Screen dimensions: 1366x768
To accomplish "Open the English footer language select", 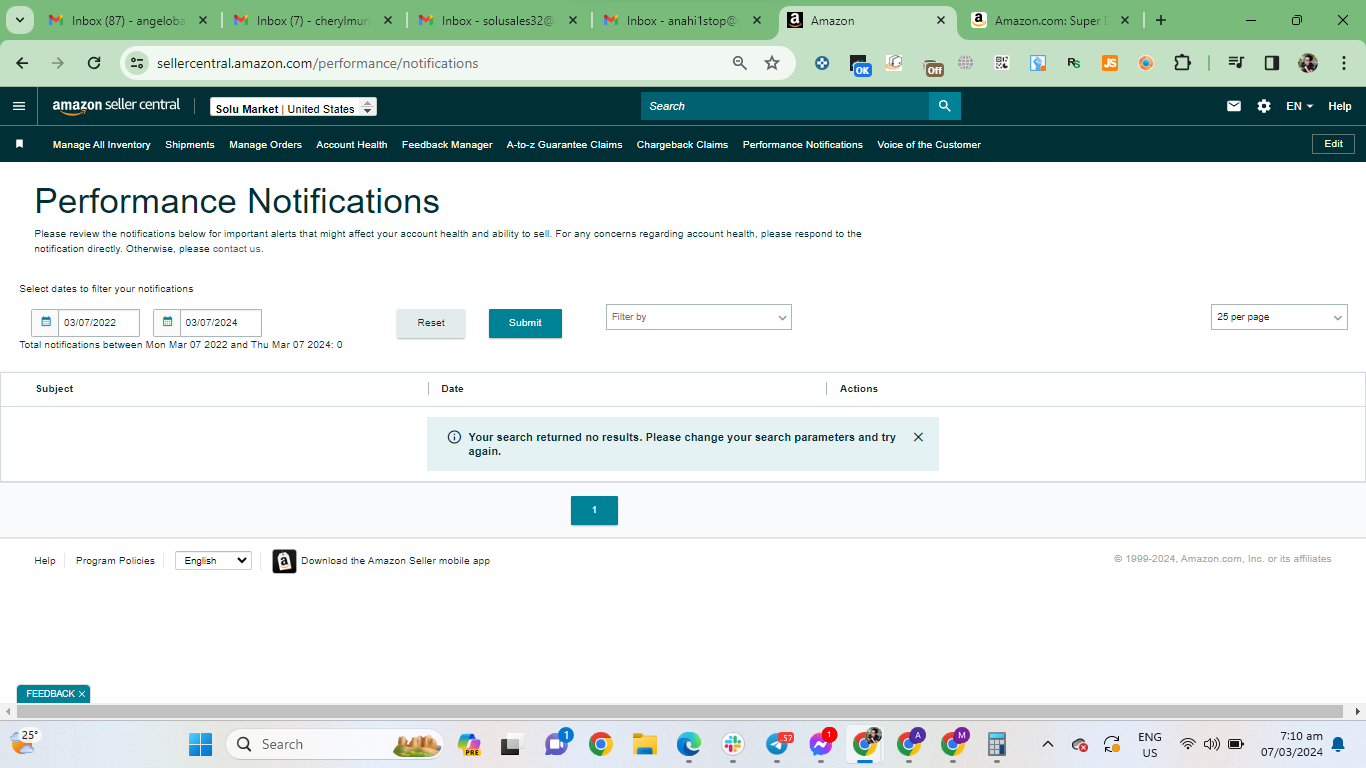I will click(x=213, y=561).
